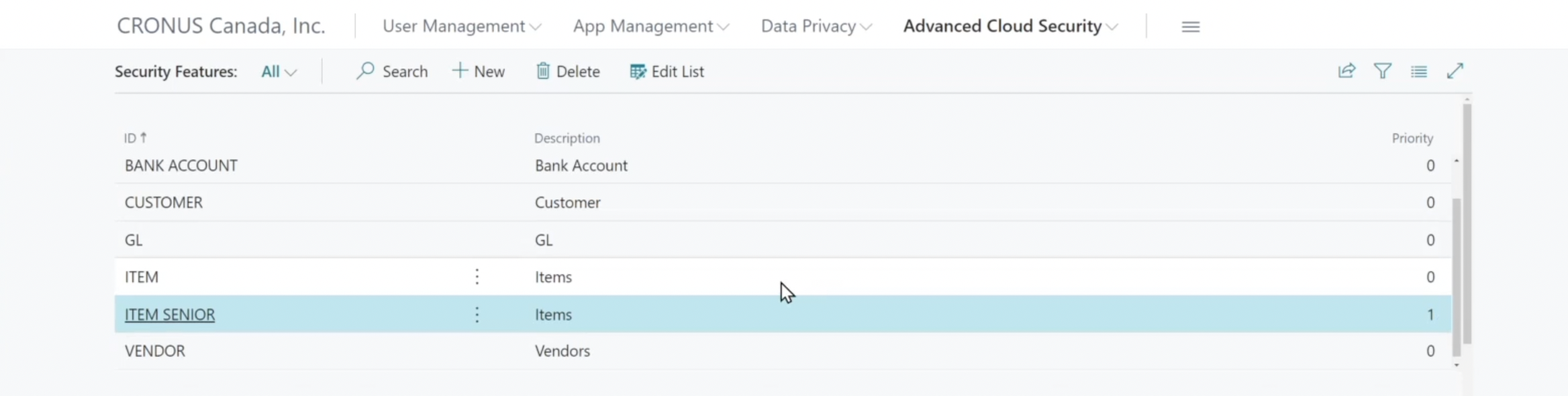Click the Search magnifier icon

click(365, 71)
